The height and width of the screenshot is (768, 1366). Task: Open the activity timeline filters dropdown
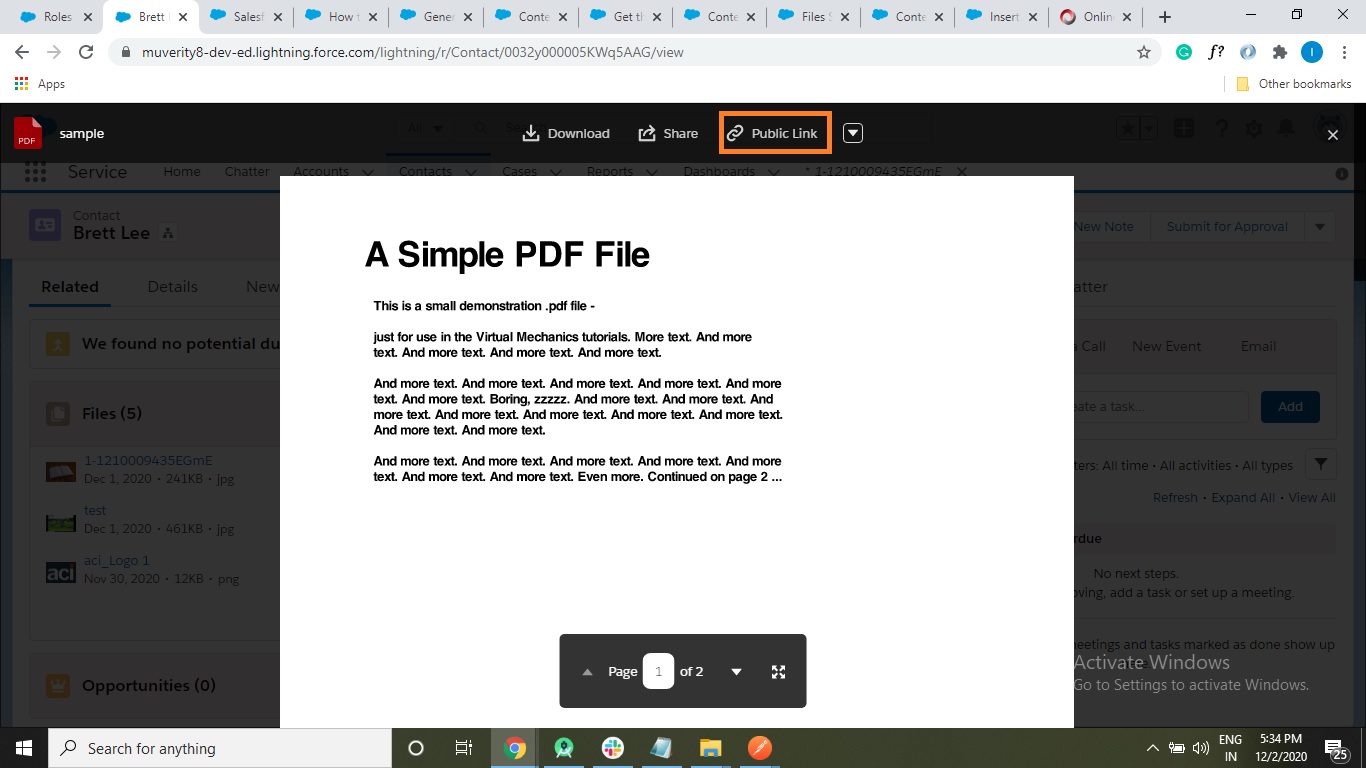tap(1319, 464)
